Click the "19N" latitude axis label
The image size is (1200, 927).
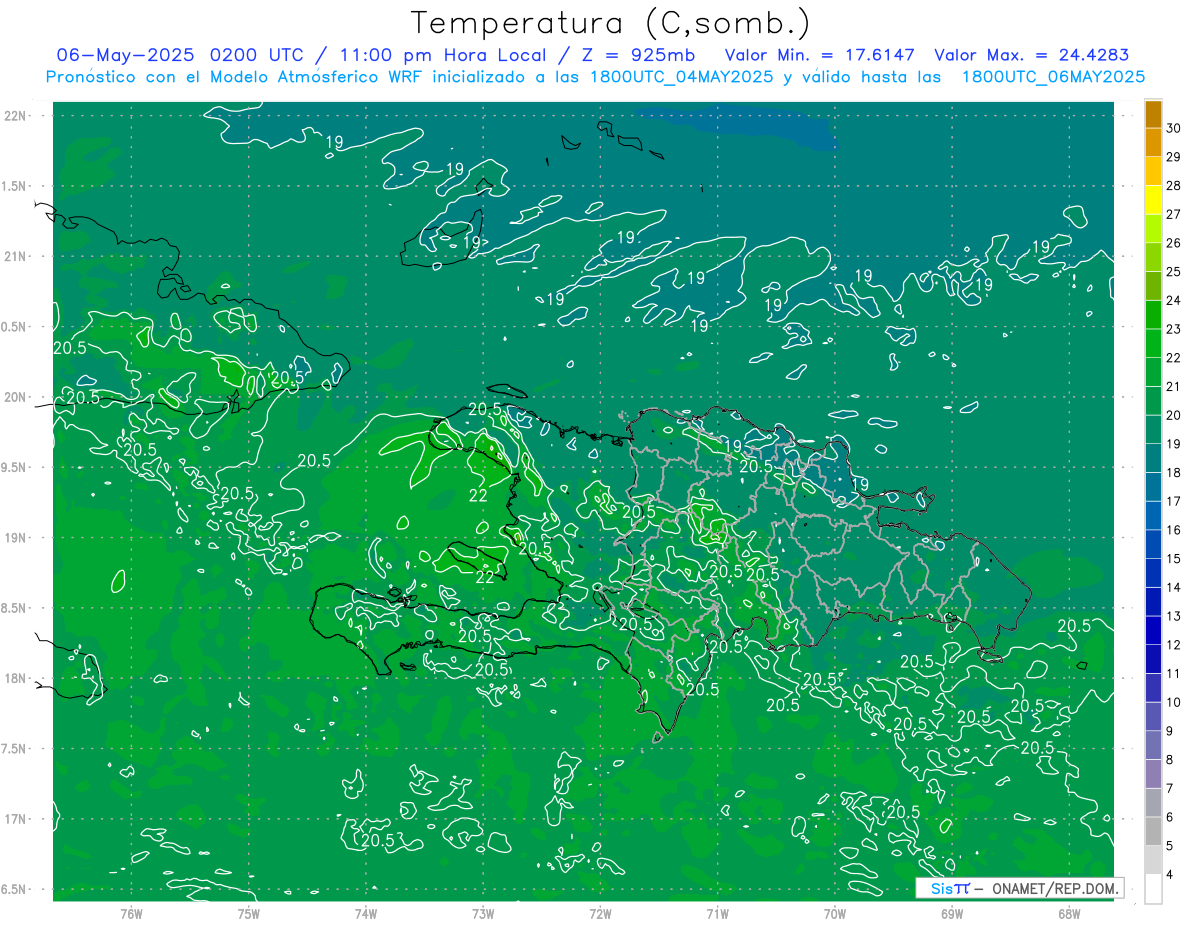(x=17, y=537)
